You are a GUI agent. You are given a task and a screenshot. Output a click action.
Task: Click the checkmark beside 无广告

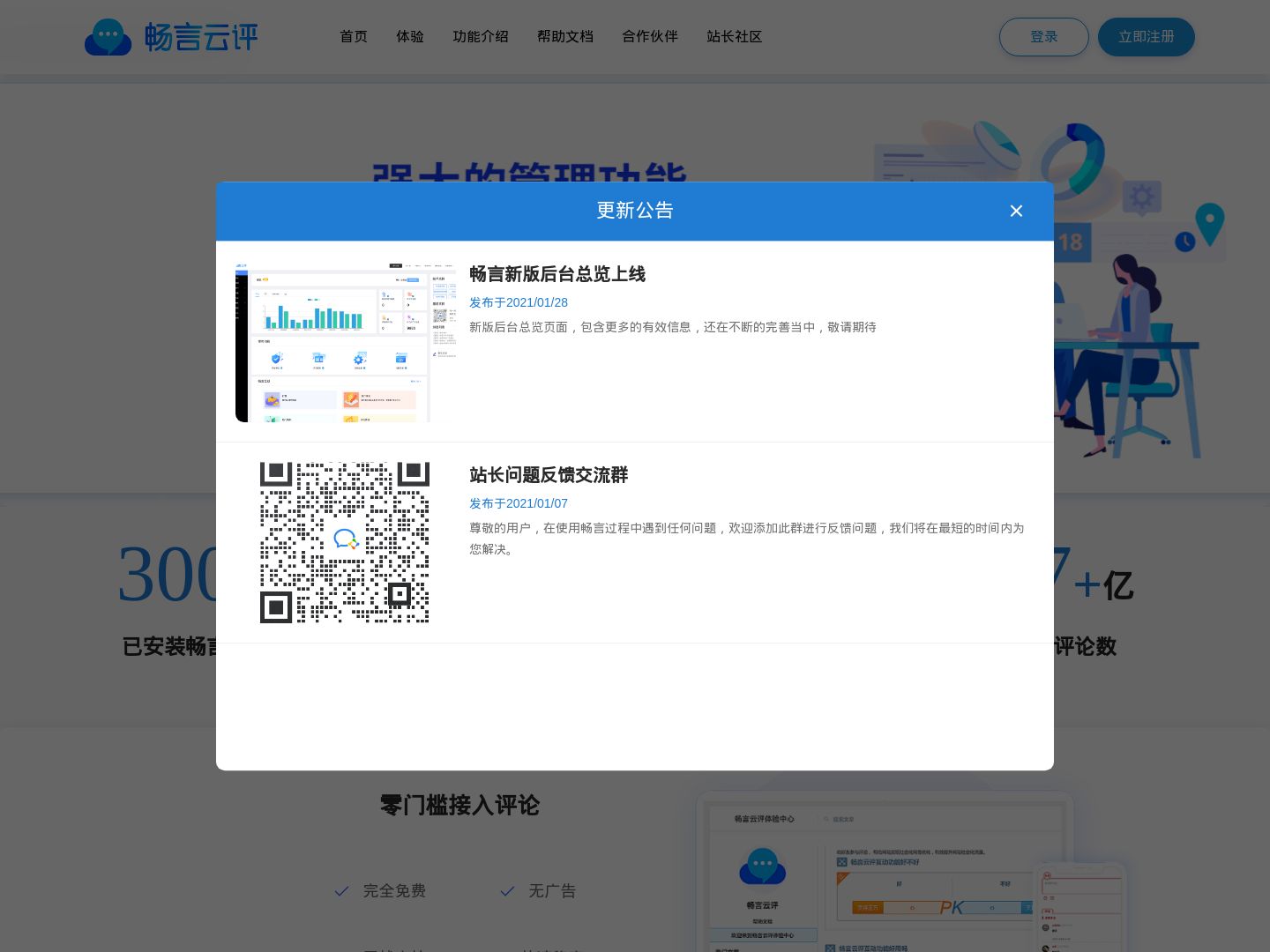(507, 891)
